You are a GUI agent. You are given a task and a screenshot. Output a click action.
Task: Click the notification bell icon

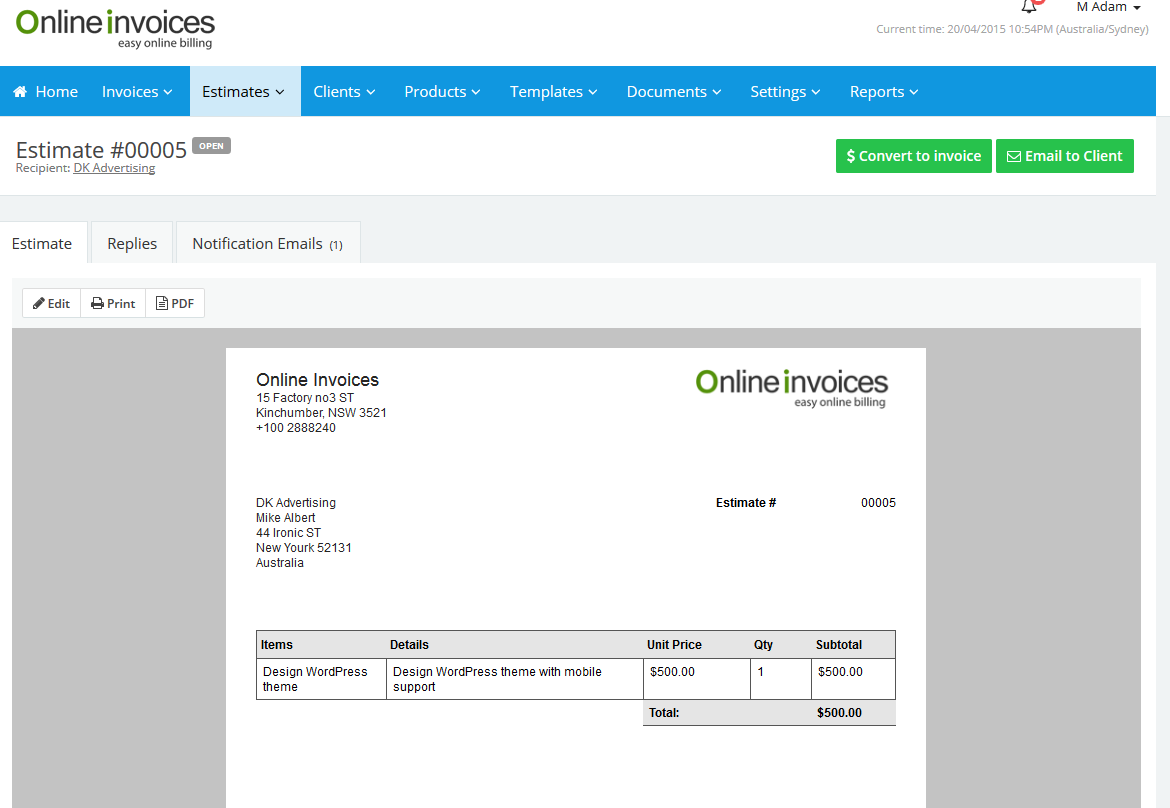click(x=1029, y=6)
